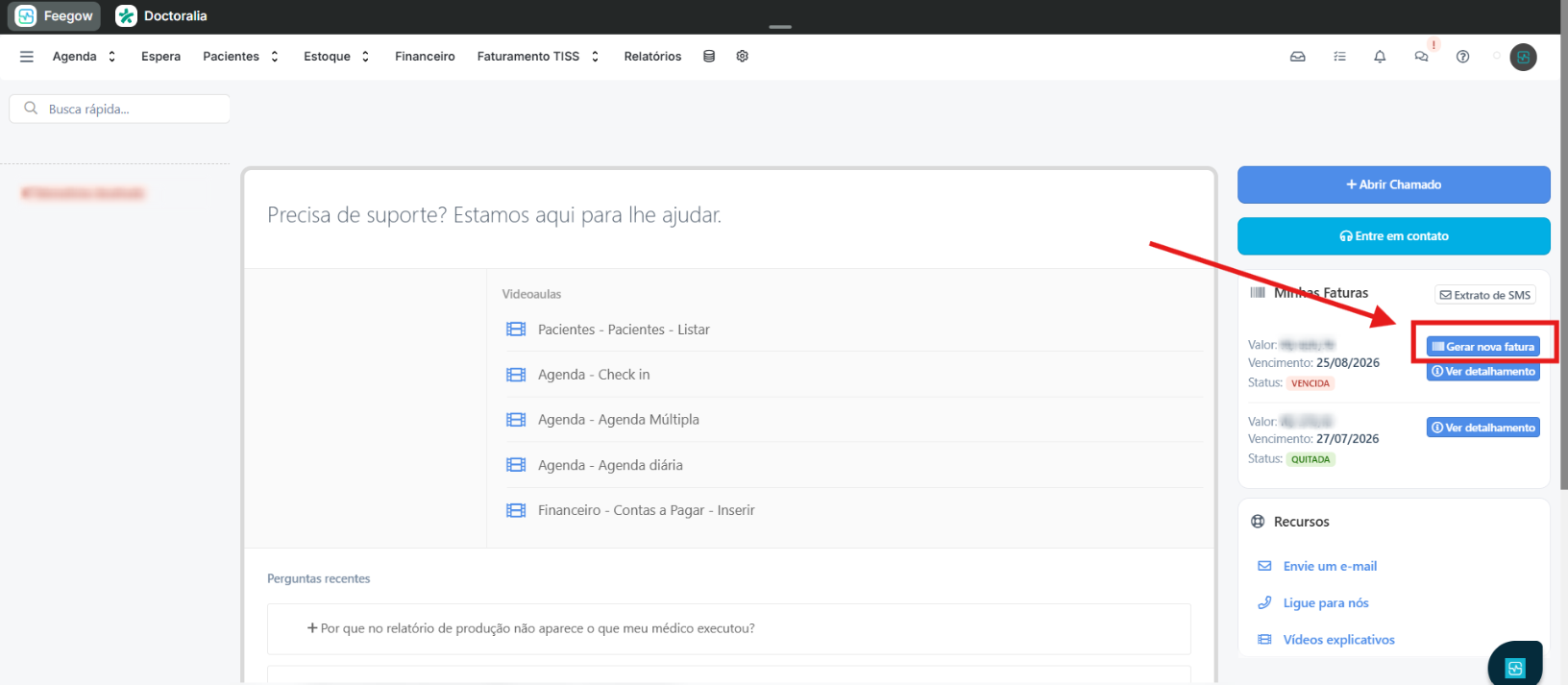
Task: Open the settings gear icon
Action: pos(743,57)
